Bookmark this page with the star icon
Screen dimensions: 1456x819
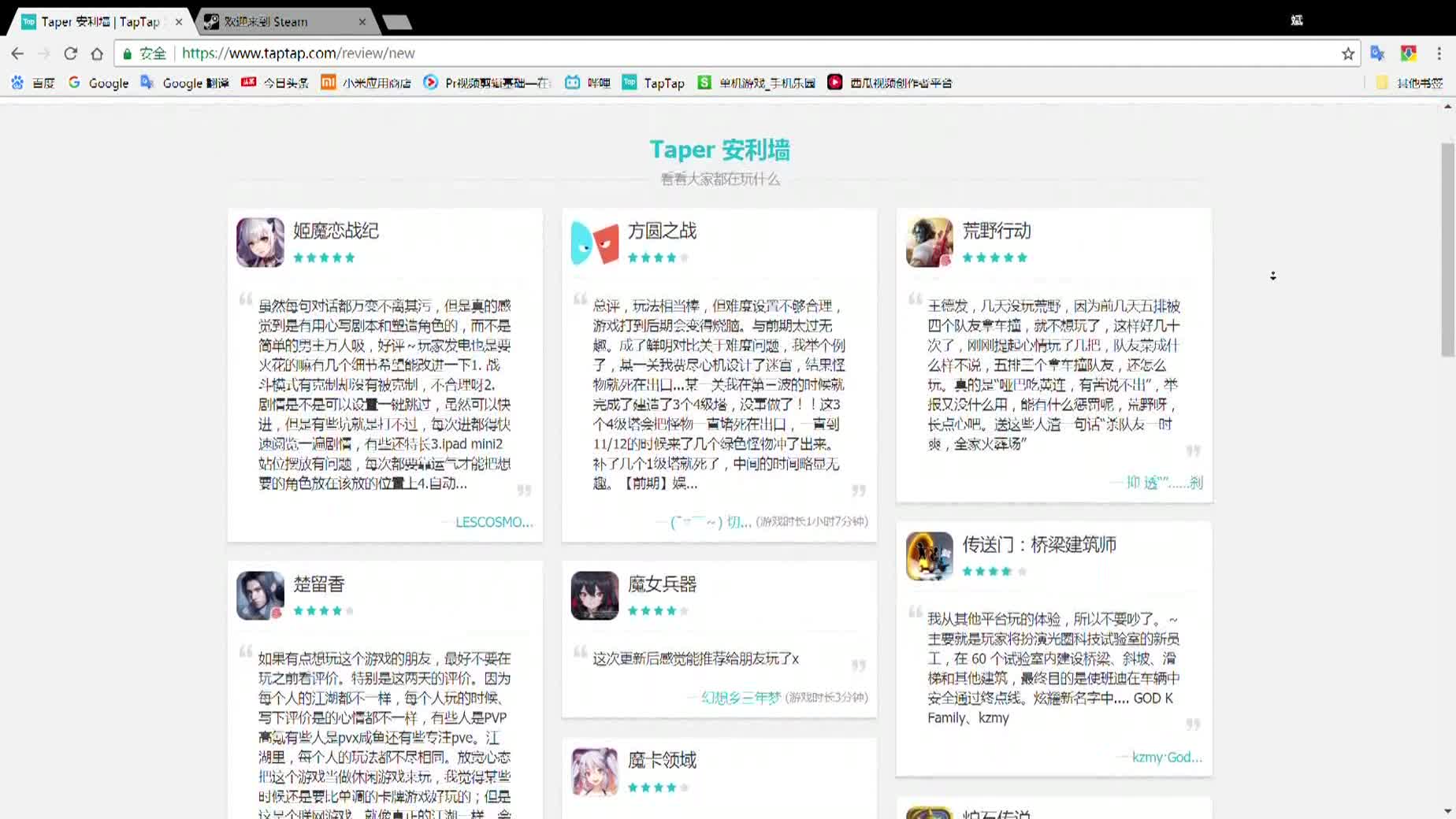pyautogui.click(x=1348, y=54)
